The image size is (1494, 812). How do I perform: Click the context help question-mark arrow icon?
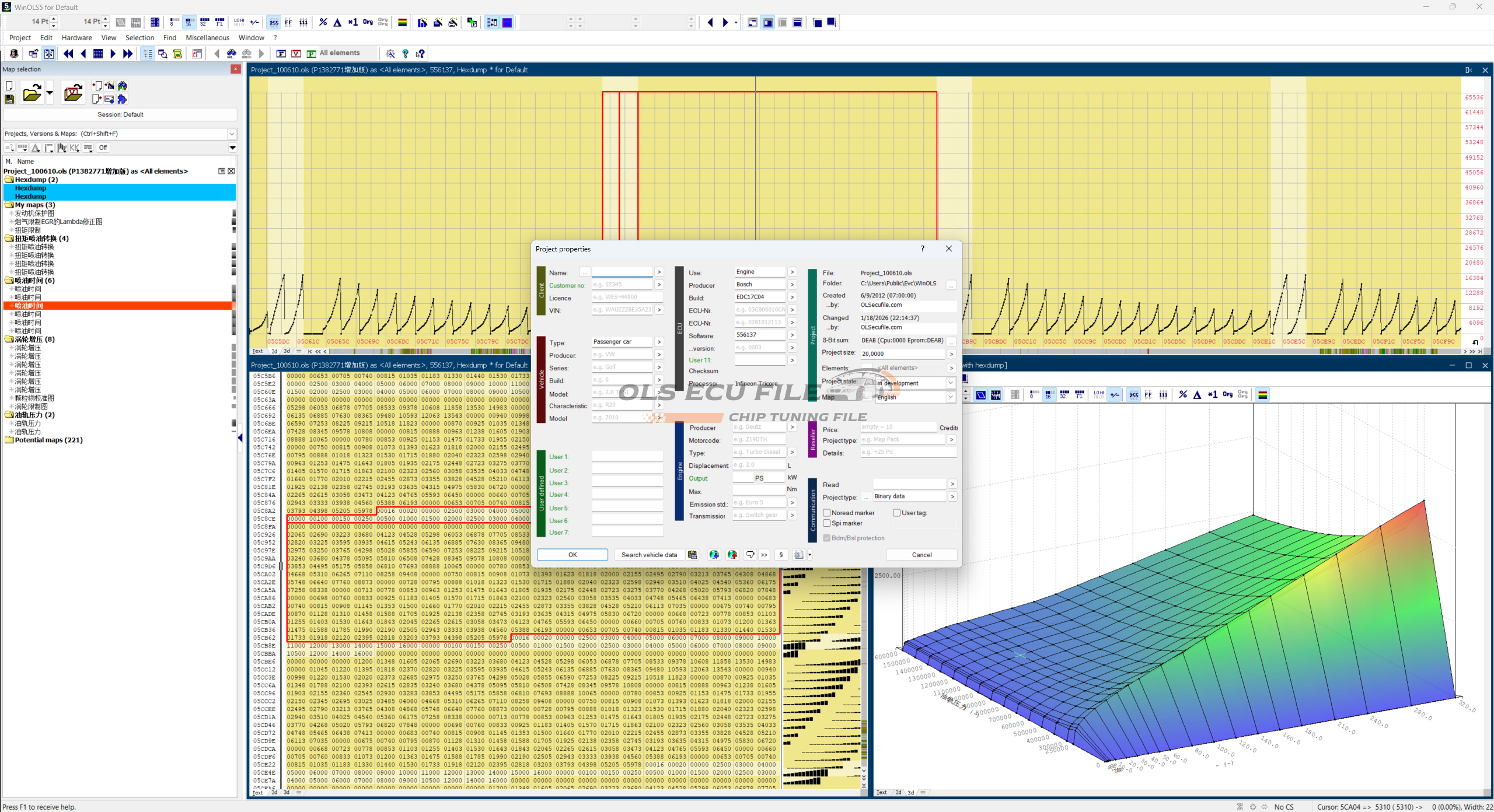[x=420, y=54]
